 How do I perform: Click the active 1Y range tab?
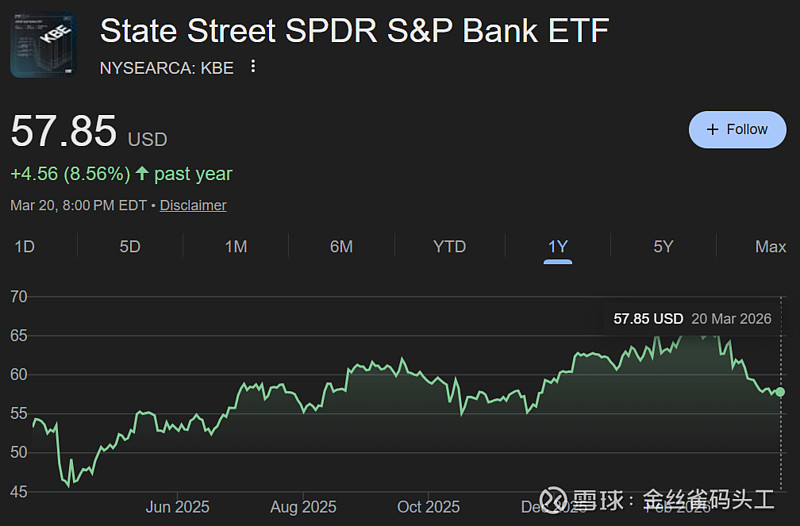coord(558,247)
